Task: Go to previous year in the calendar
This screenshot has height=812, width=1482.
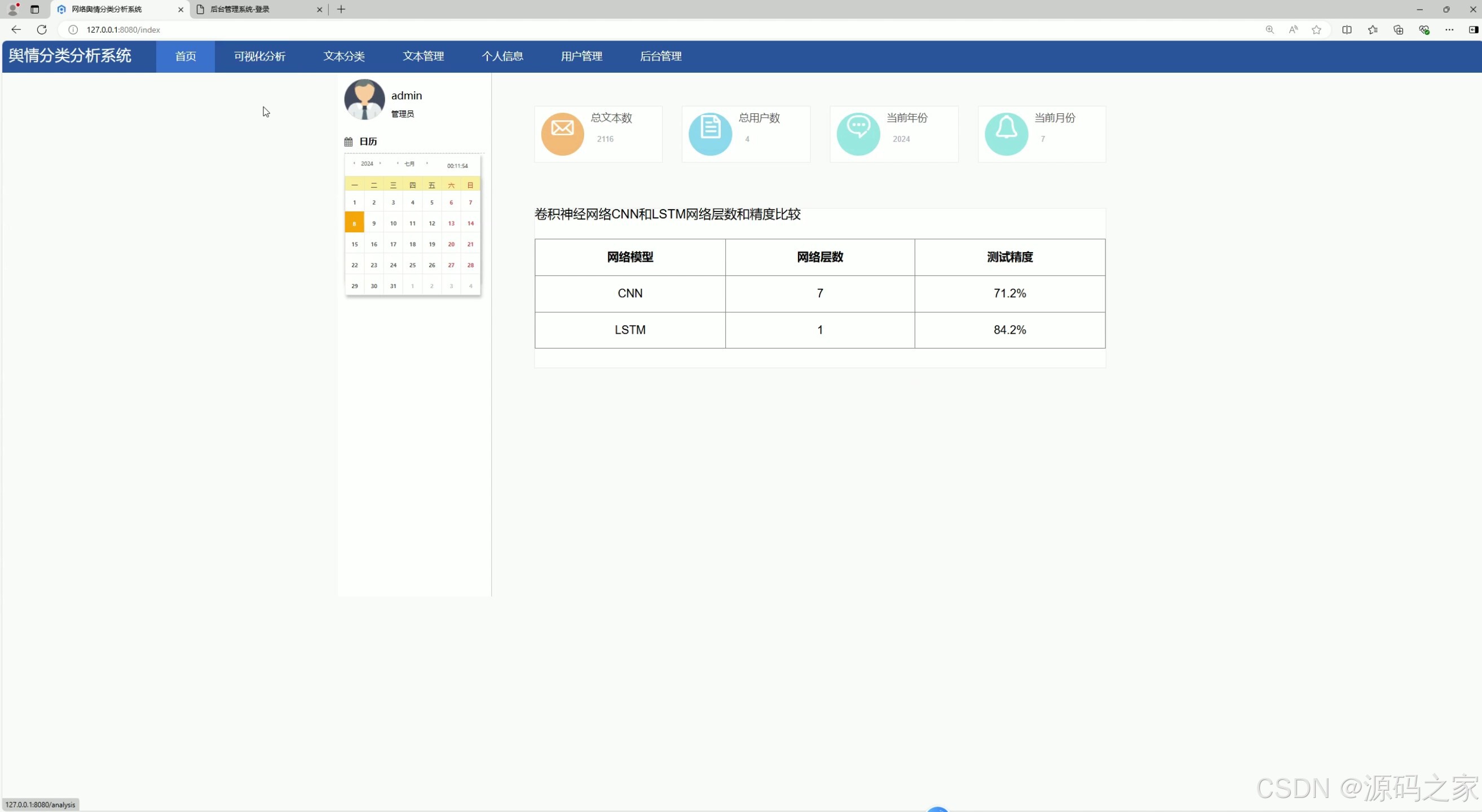Action: 354,164
